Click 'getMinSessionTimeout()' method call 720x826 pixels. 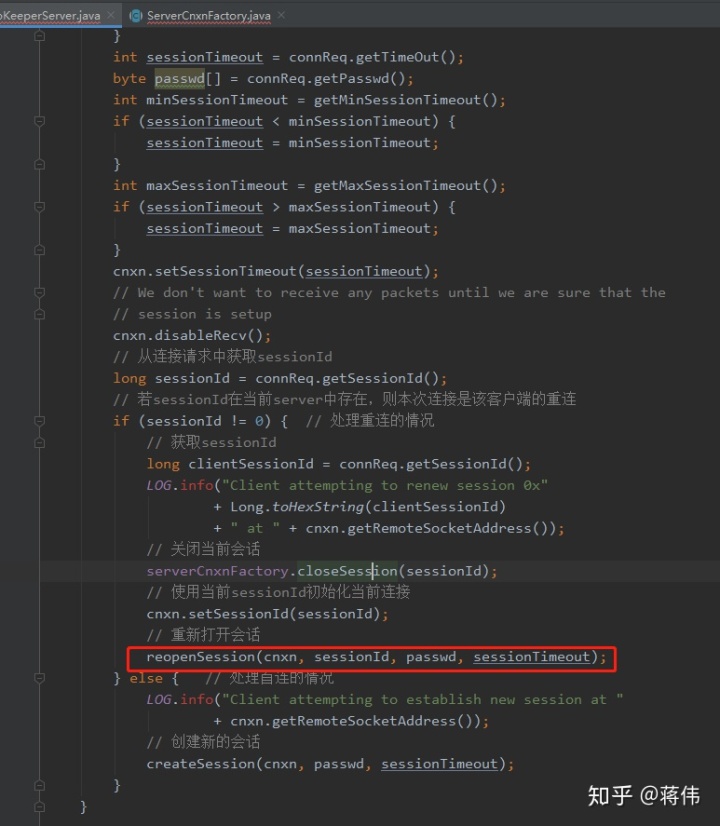406,100
